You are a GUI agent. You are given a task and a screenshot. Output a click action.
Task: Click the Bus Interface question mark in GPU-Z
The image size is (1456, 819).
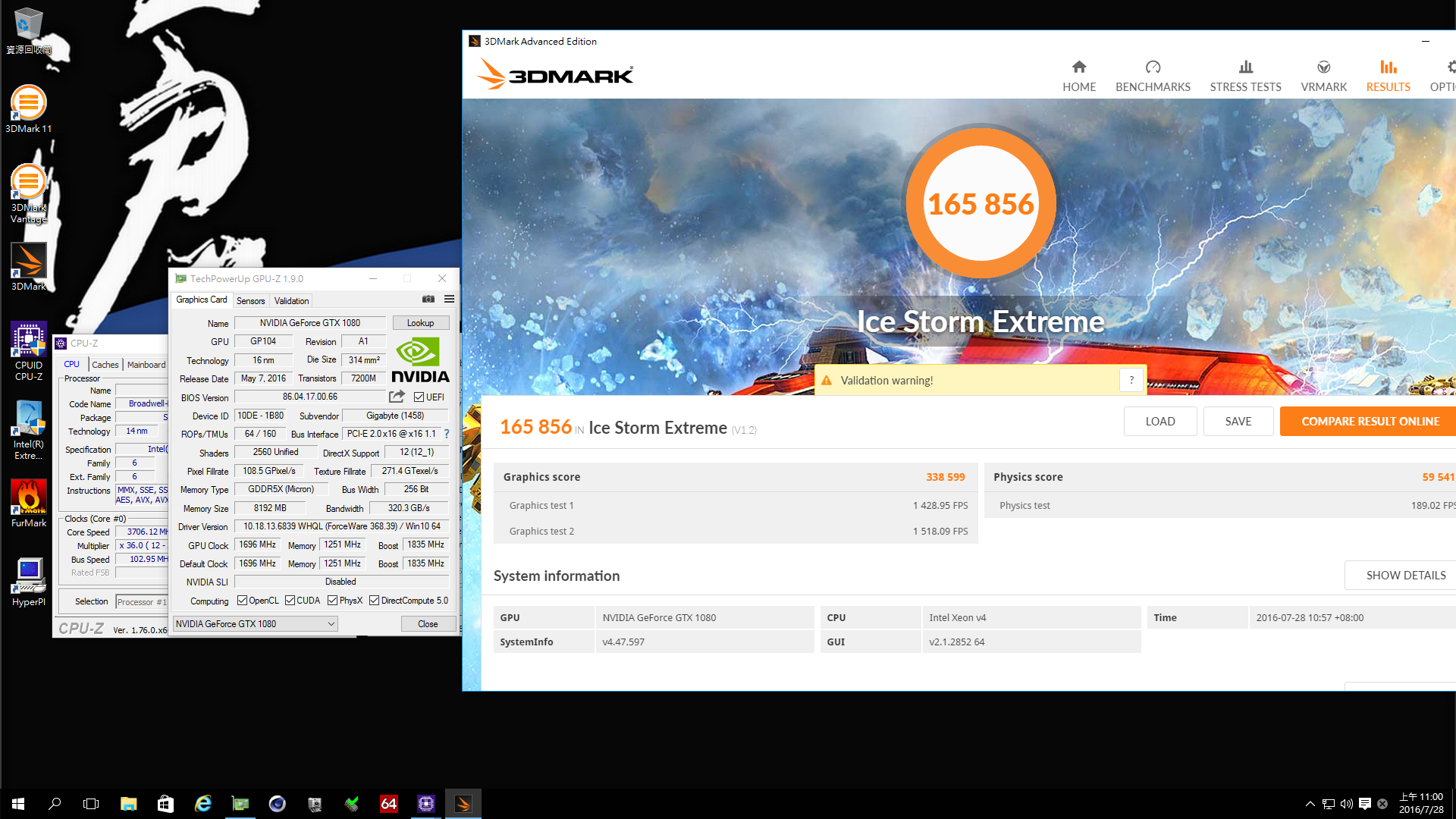coord(447,435)
